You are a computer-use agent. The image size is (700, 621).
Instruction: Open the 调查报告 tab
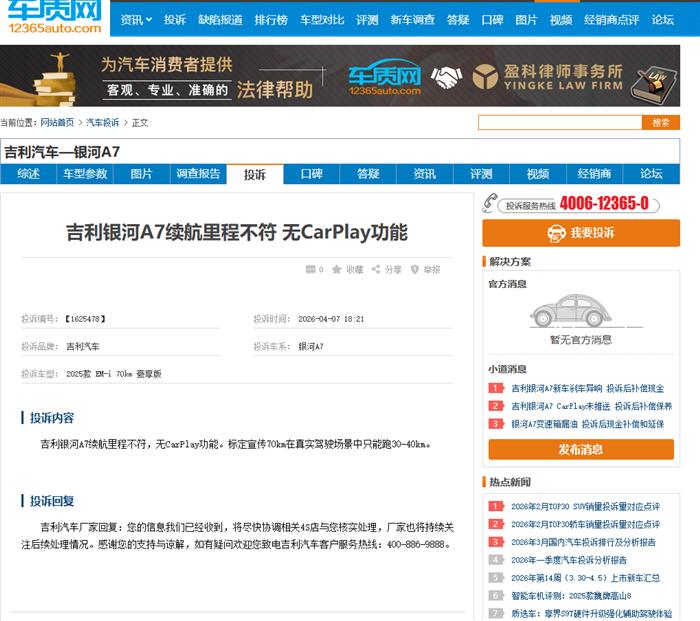pos(198,174)
